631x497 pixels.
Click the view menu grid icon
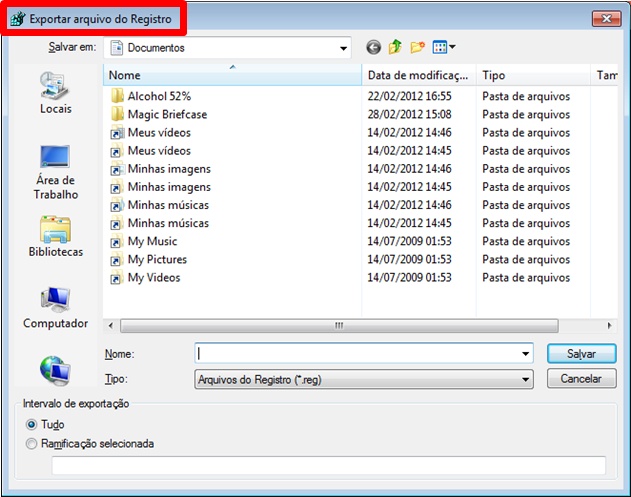[x=439, y=47]
